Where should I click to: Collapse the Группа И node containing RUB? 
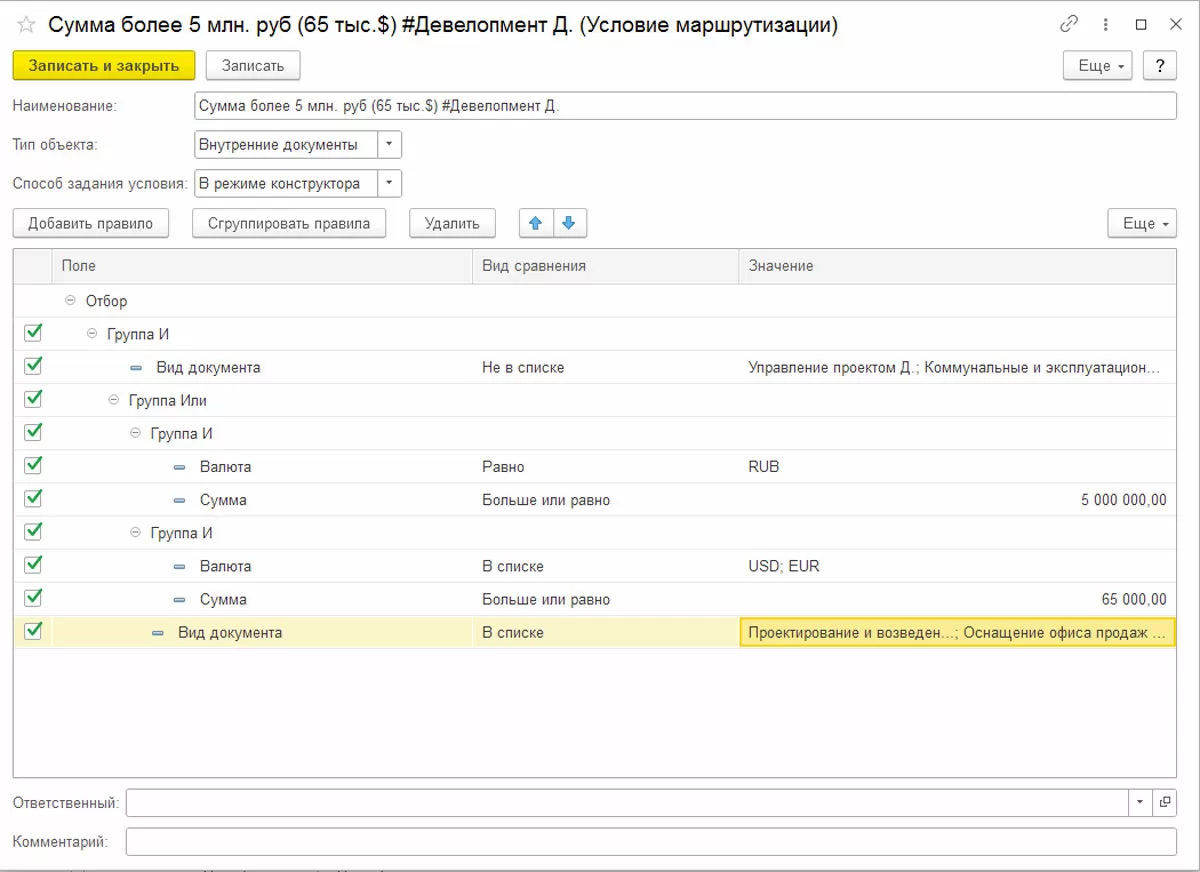click(136, 433)
